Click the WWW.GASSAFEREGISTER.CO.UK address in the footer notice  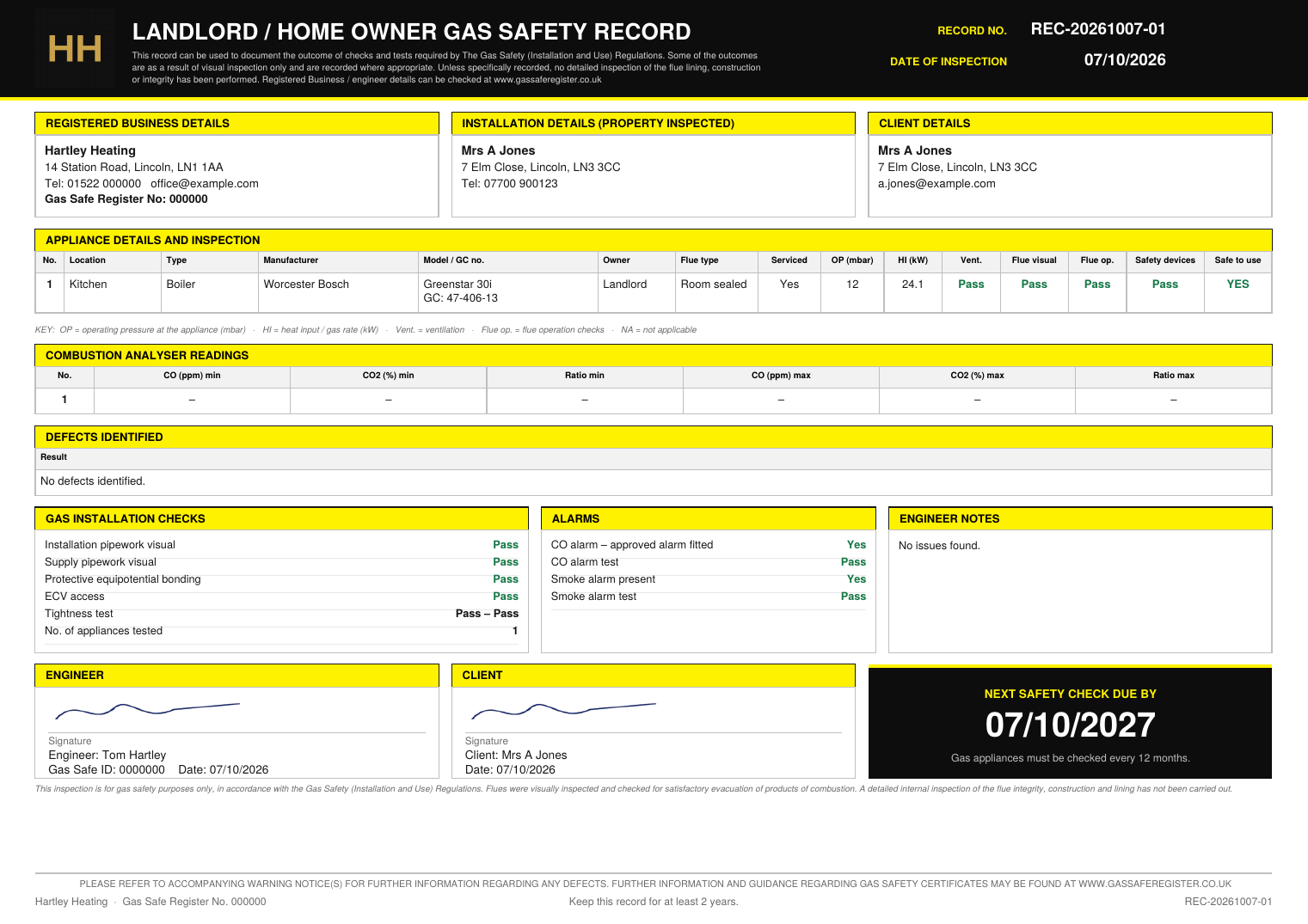pos(1155,884)
